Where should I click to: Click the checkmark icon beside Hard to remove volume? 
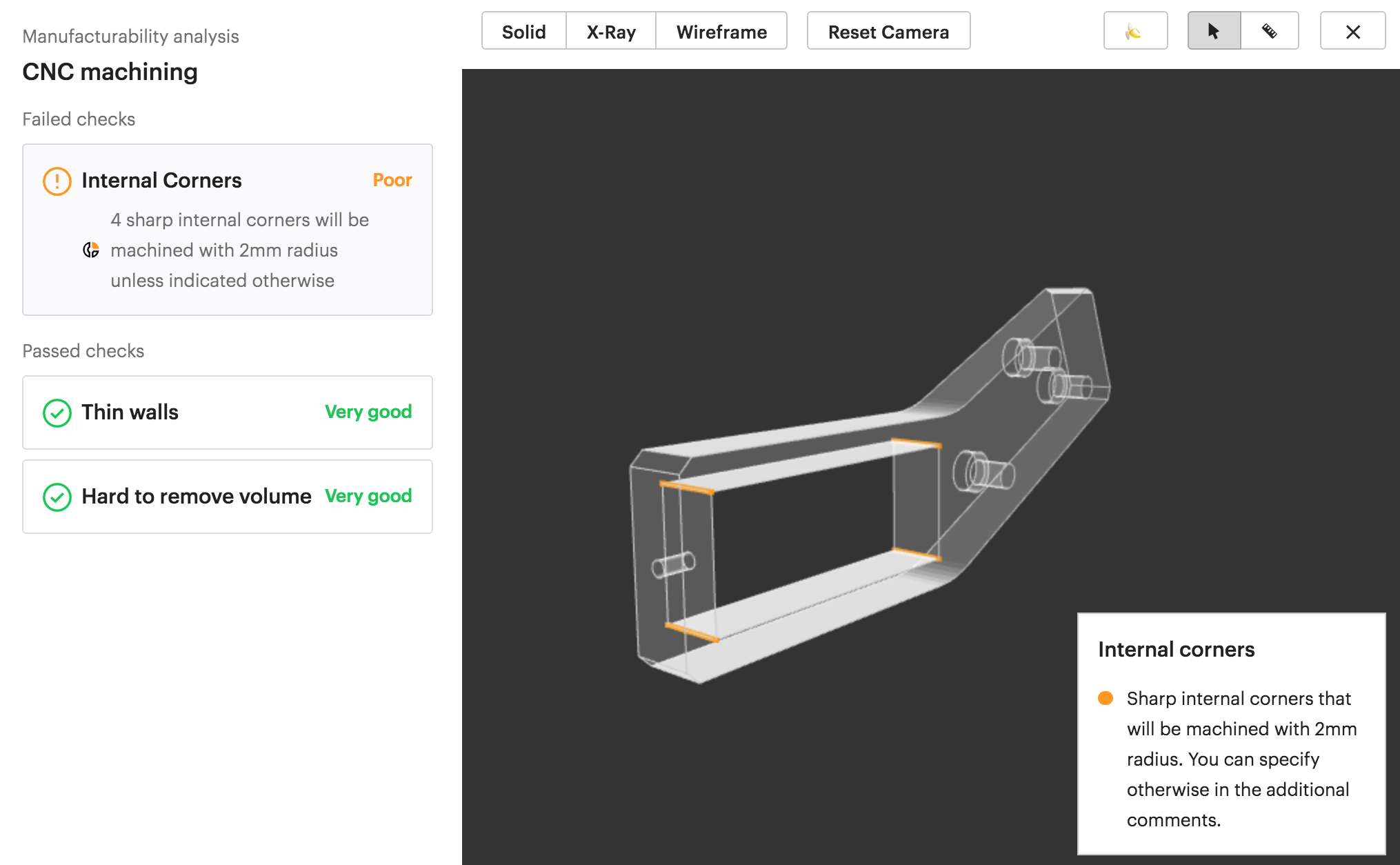[57, 497]
